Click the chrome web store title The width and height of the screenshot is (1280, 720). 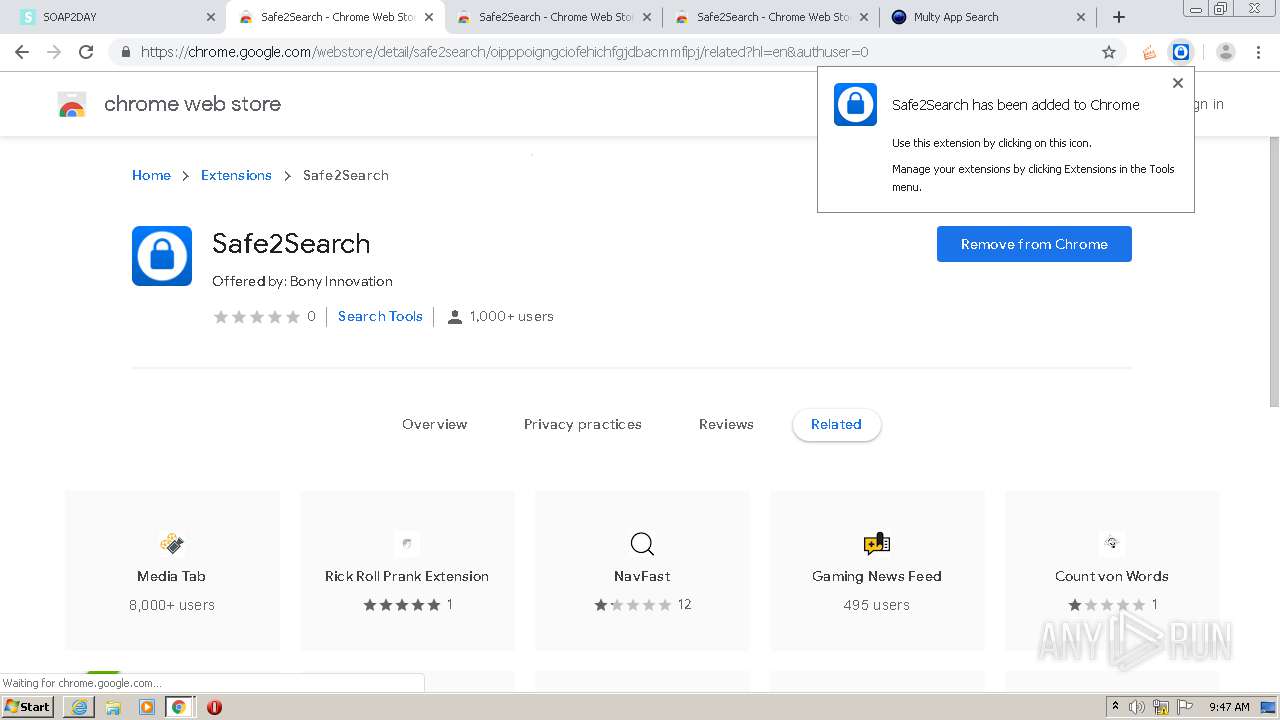192,104
